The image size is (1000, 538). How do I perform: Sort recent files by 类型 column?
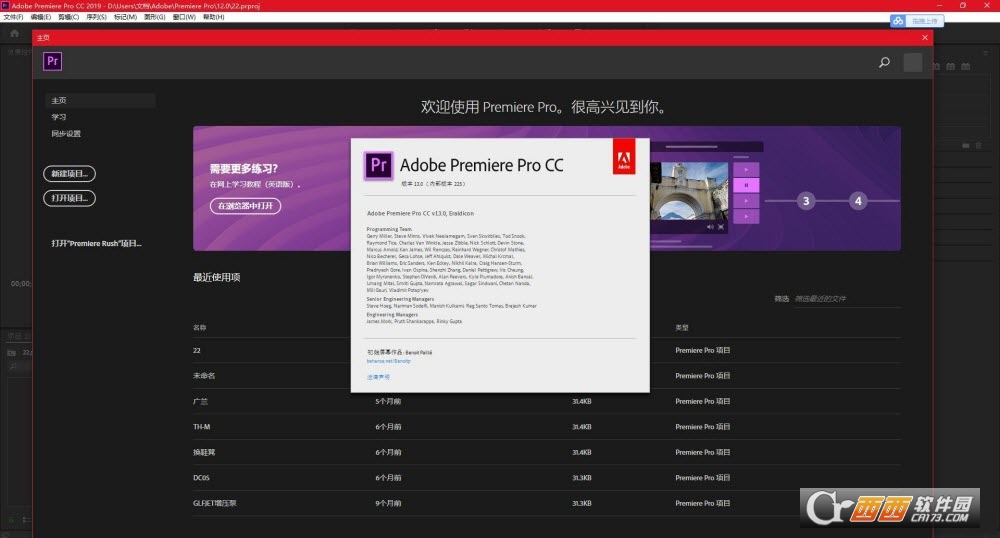[682, 328]
